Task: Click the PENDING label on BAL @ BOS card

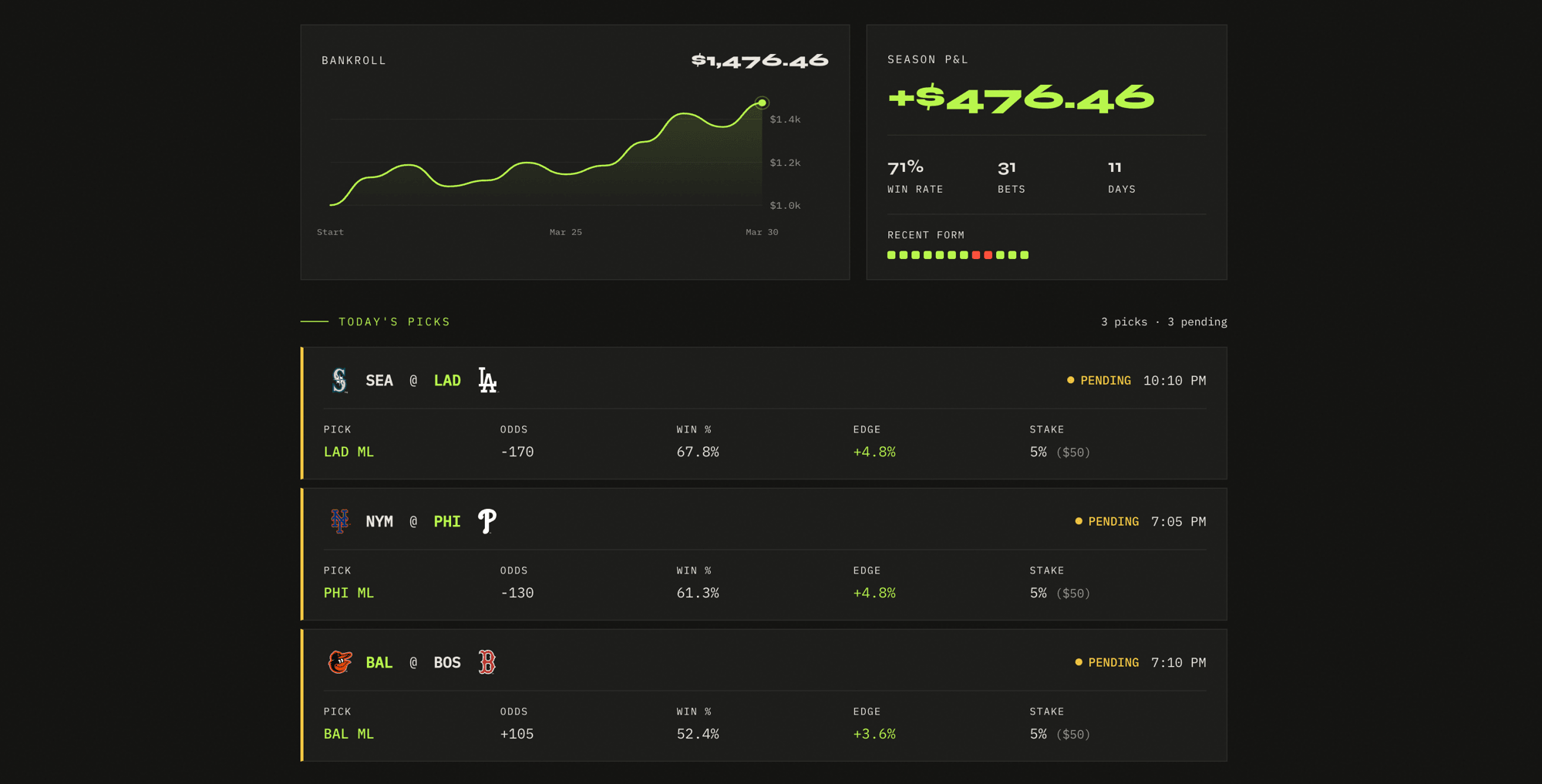Action: [1113, 662]
